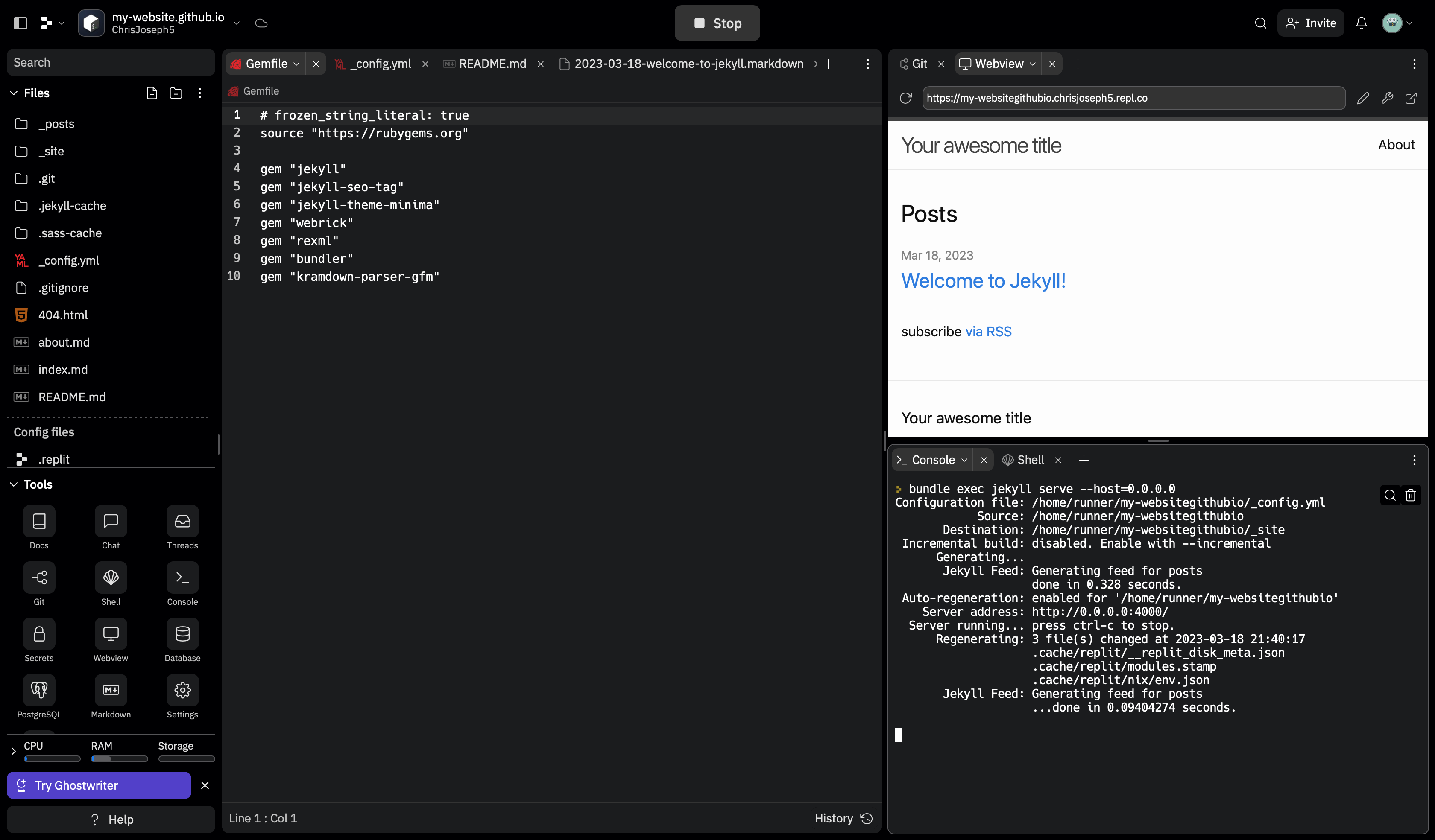This screenshot has width=1435, height=840.
Task: Open the editor pane kebab menu
Action: point(867,64)
